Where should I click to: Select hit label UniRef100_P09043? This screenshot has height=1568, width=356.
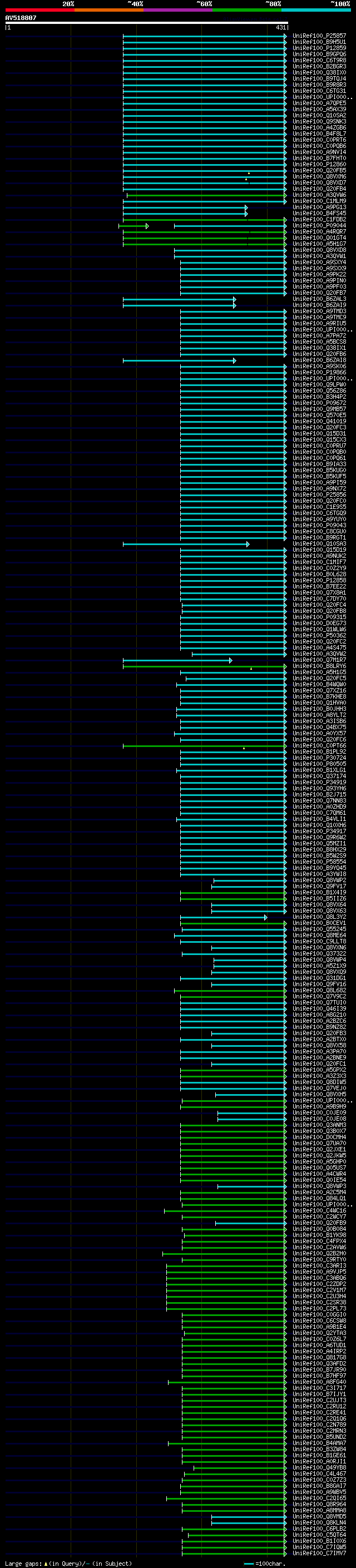319,525
